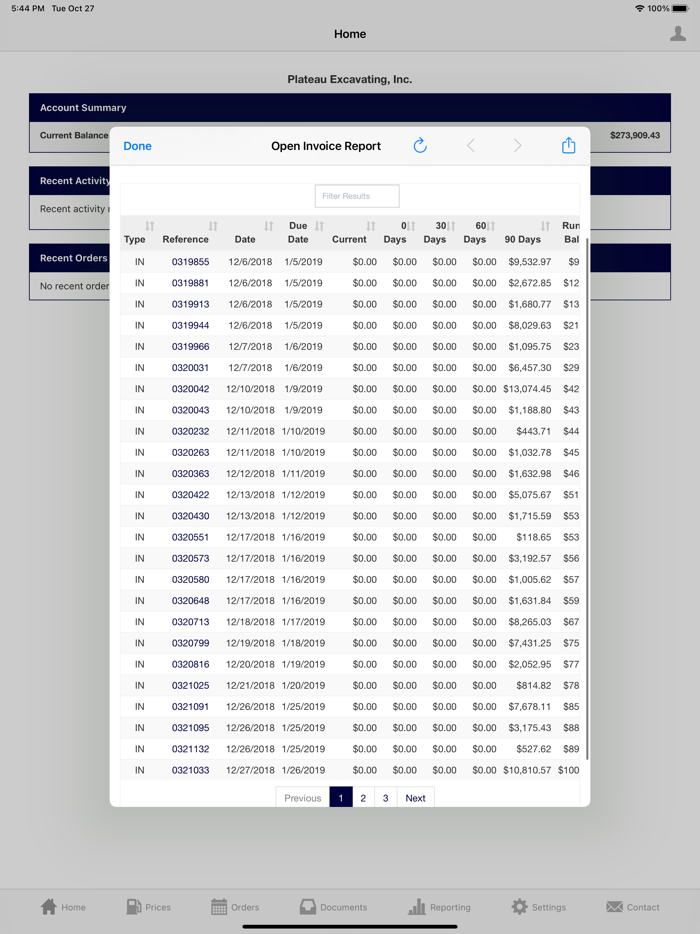Select current page 1 button
Screen dimensions: 700x934
(341, 798)
